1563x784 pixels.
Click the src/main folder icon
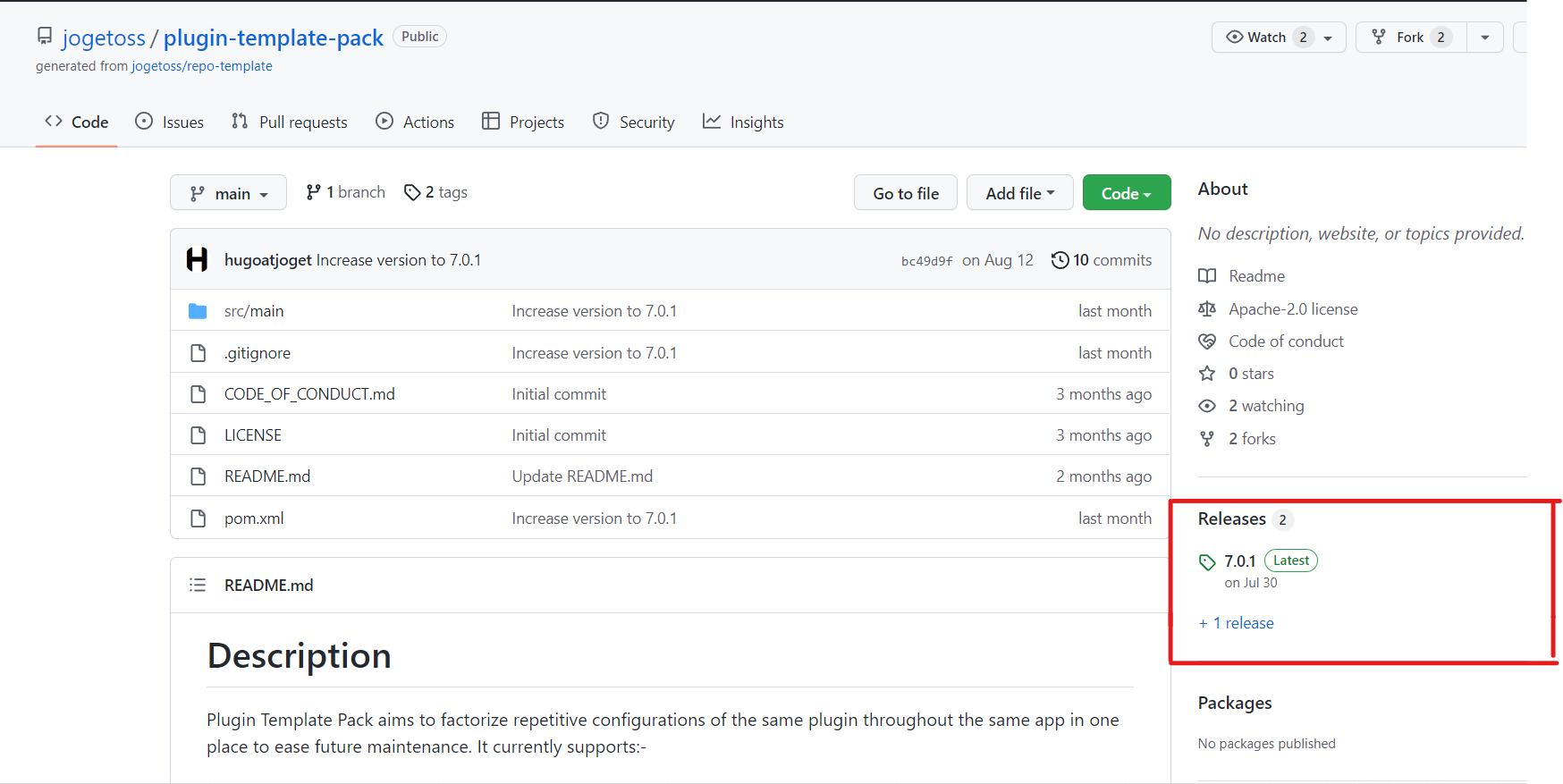tap(198, 311)
